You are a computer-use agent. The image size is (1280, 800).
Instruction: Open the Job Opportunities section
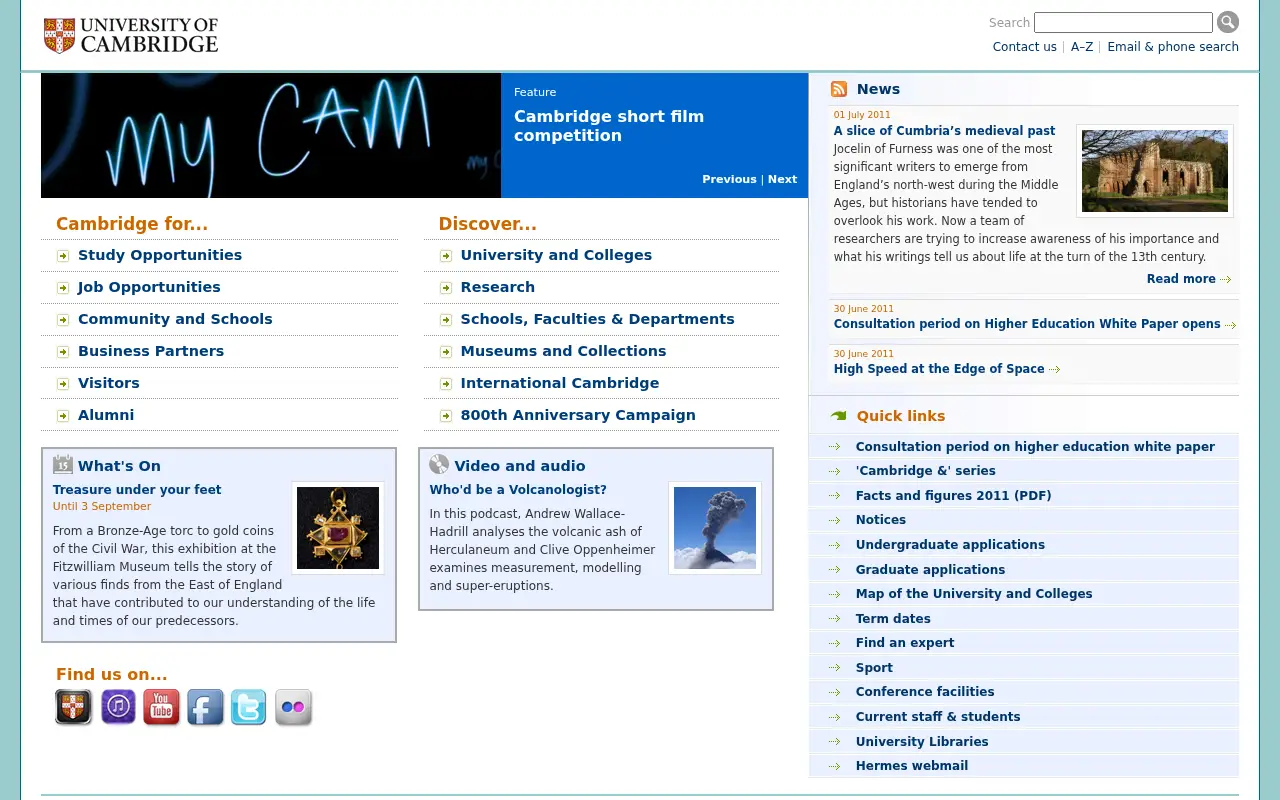[149, 287]
